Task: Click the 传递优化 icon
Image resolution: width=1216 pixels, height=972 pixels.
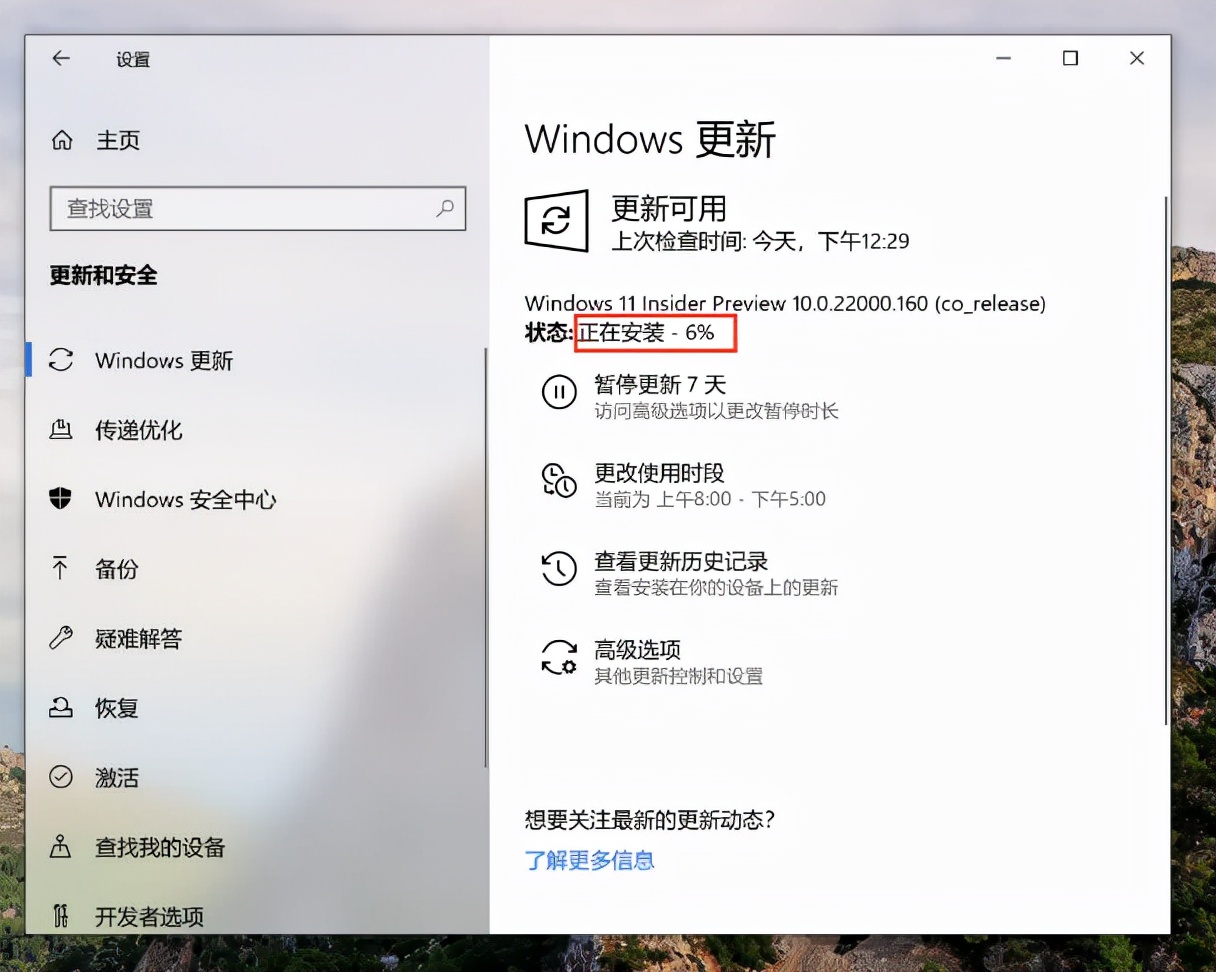Action: (62, 430)
